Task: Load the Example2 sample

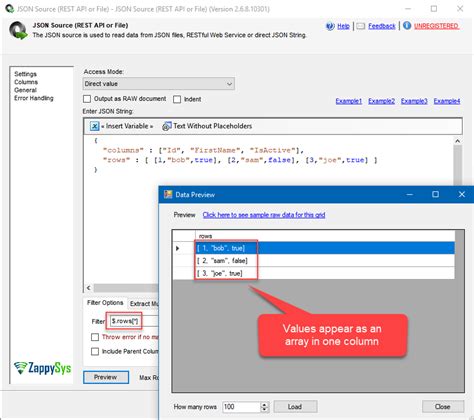Action: (x=381, y=101)
